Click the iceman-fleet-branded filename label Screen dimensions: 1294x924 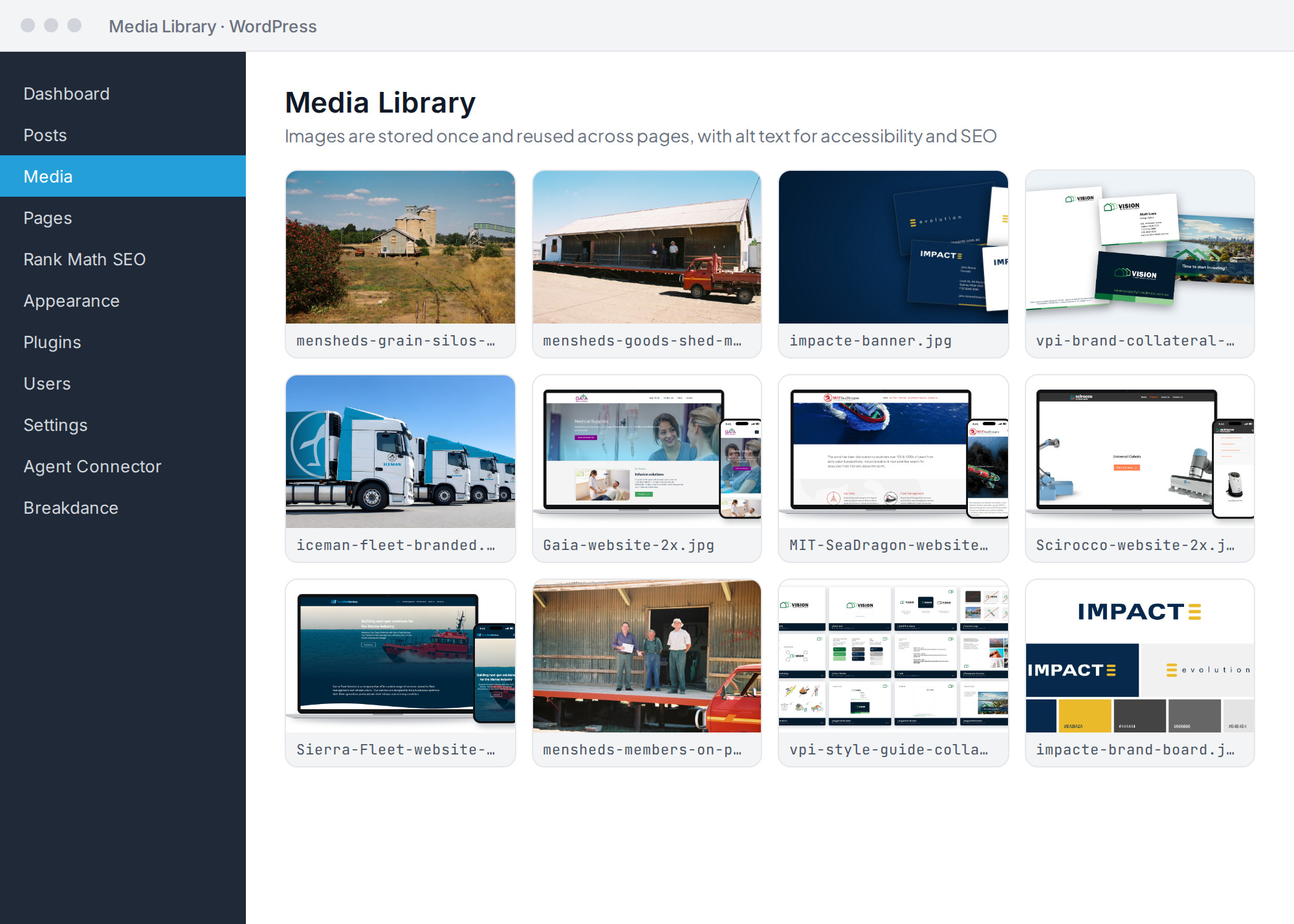396,545
